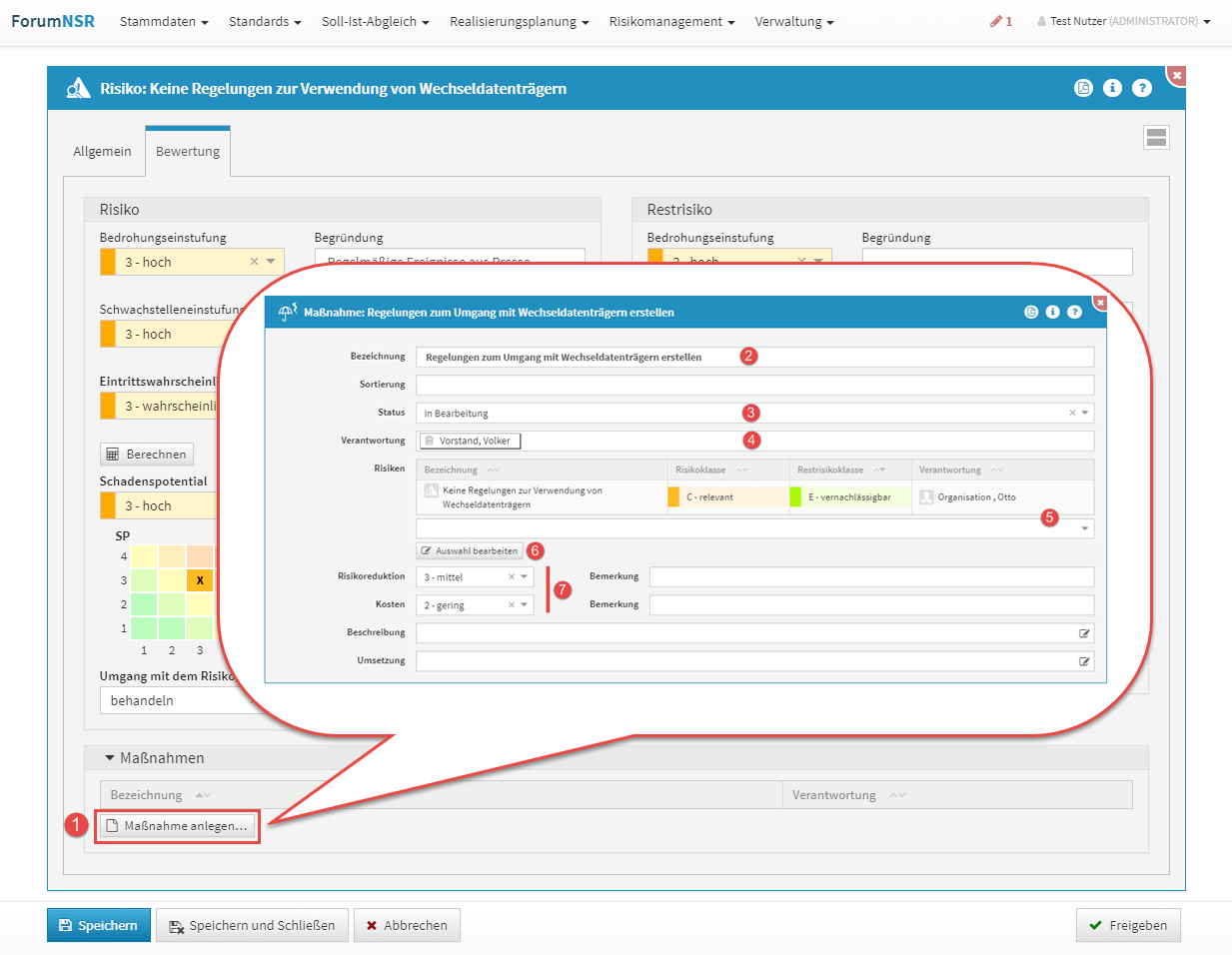The height and width of the screenshot is (955, 1232).
Task: Open the Bedrohungseinstufung dropdown under Risiko
Action: (271, 262)
